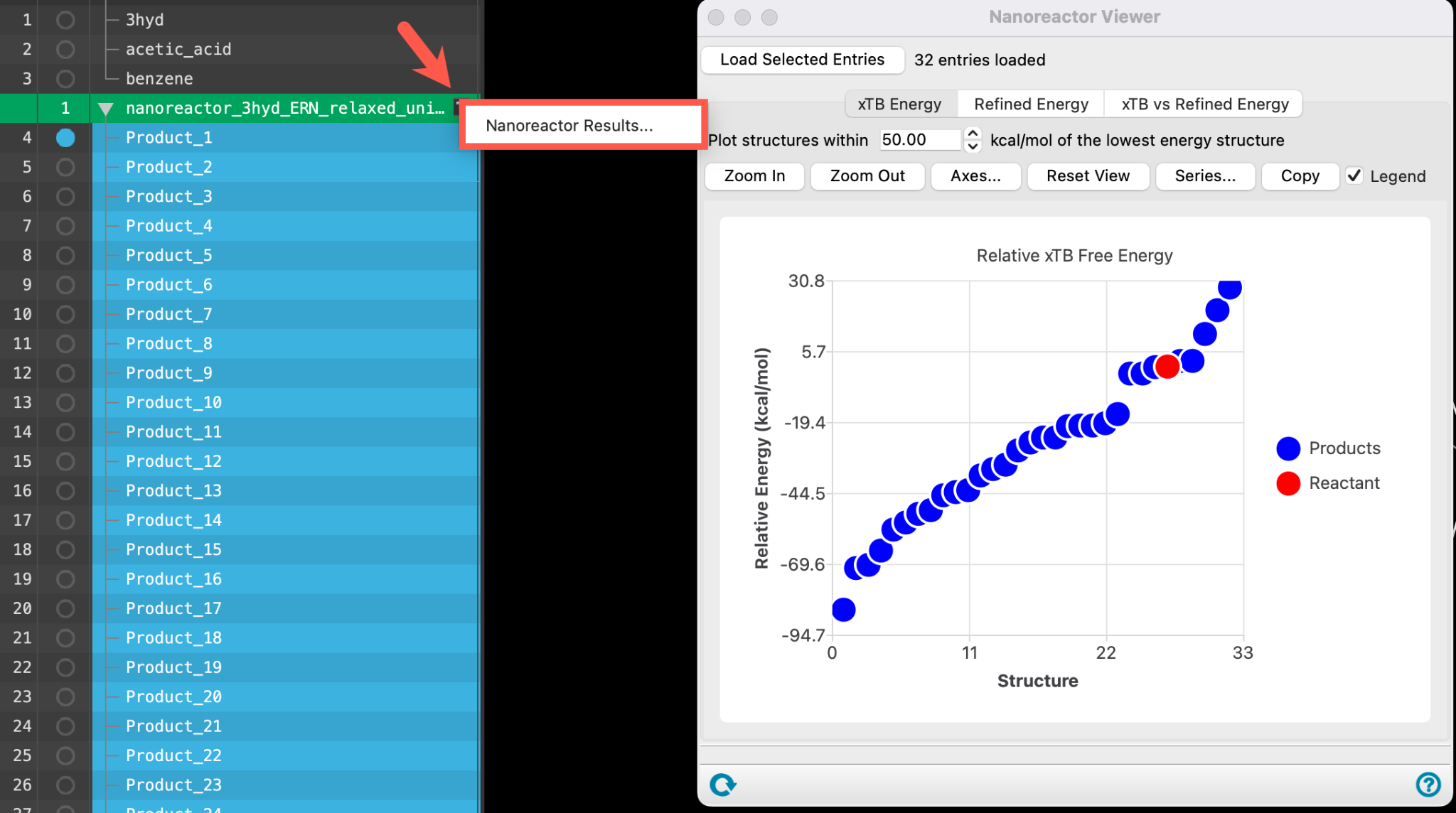Collapse the nanoreactor_3hyd_ERN group
Screen dimensions: 1456x813
106,109
